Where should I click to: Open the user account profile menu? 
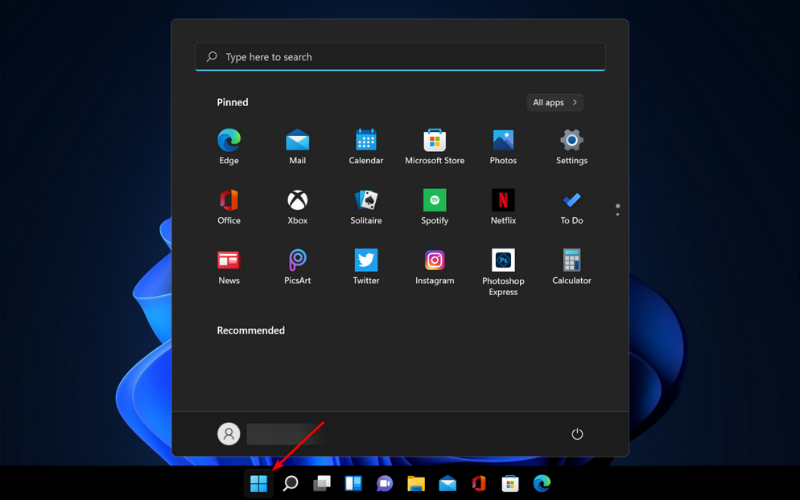pos(229,434)
